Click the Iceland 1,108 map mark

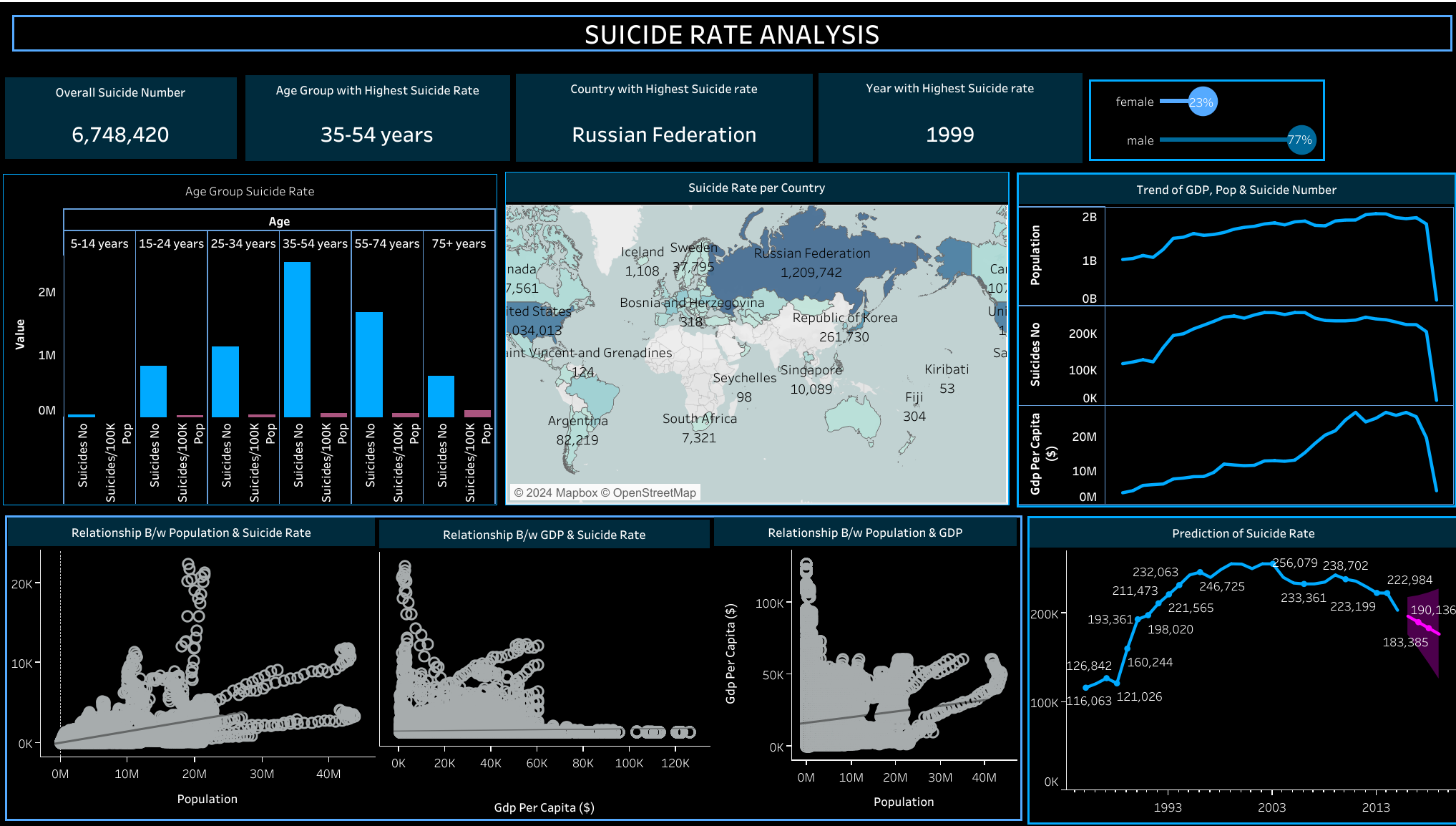click(641, 261)
